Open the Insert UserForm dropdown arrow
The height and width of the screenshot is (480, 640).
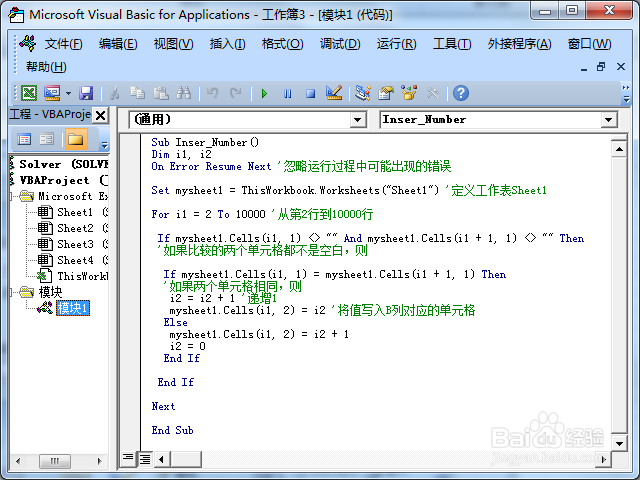coord(68,93)
